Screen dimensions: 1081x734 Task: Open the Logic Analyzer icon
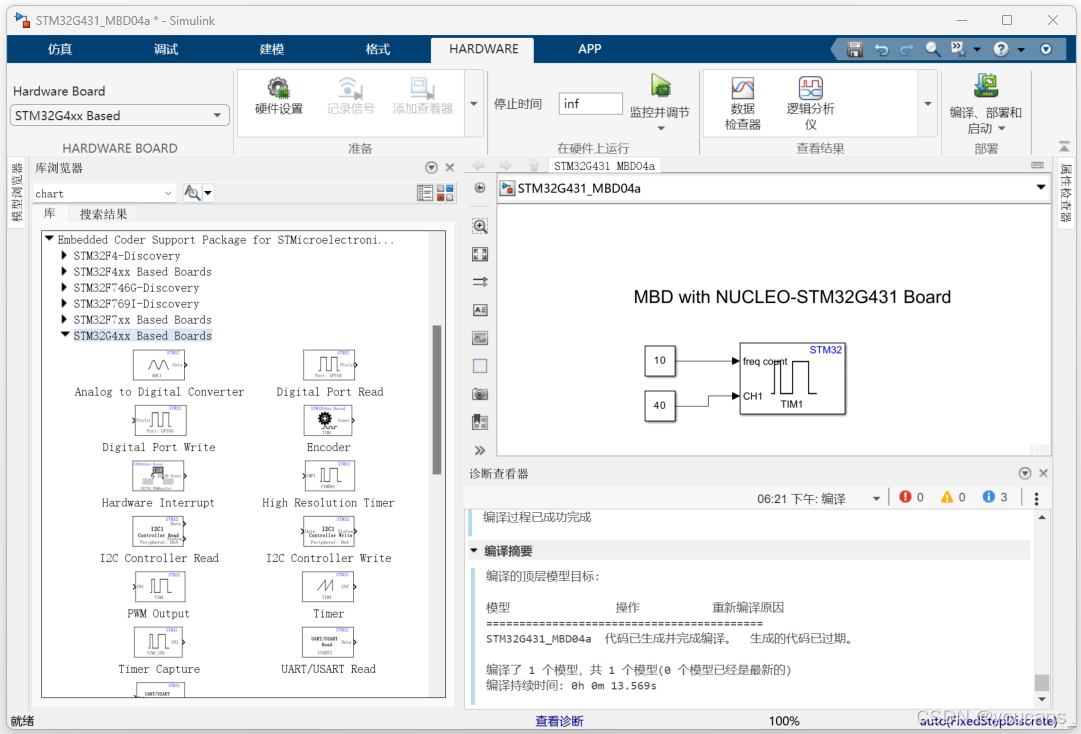coord(810,88)
